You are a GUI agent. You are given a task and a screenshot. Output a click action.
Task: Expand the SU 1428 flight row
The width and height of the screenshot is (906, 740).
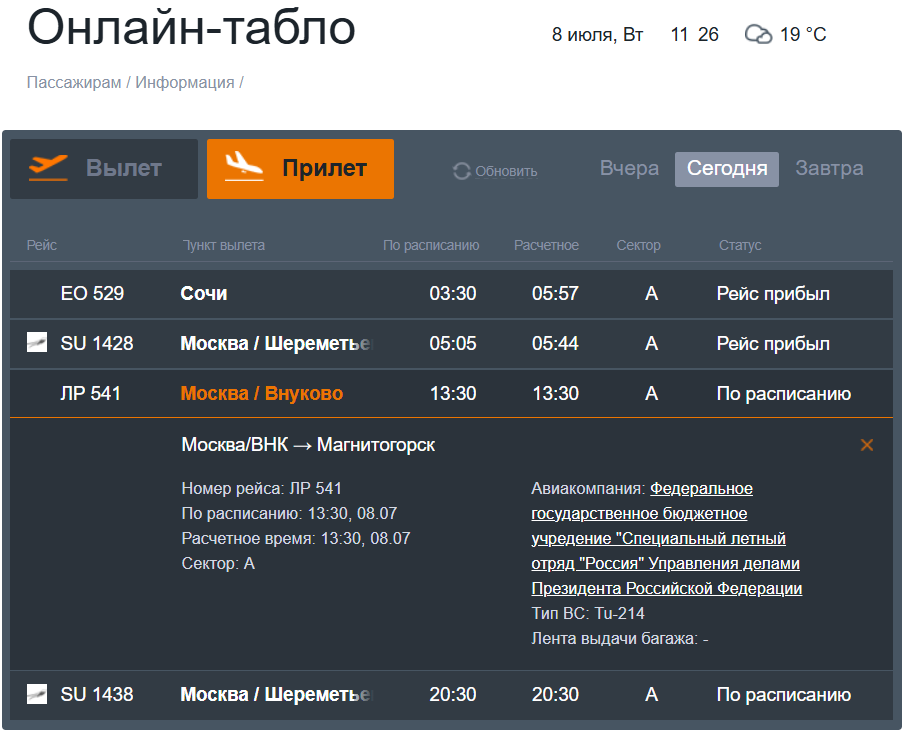450,344
